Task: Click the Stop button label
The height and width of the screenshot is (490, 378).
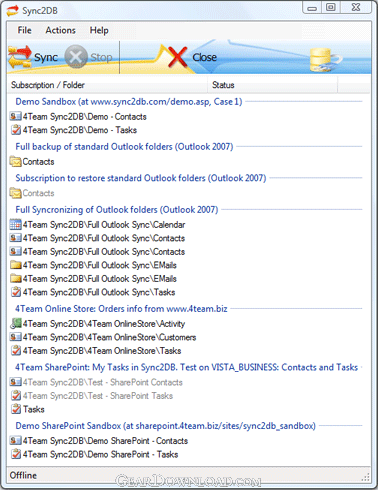Action: pyautogui.click(x=101, y=57)
